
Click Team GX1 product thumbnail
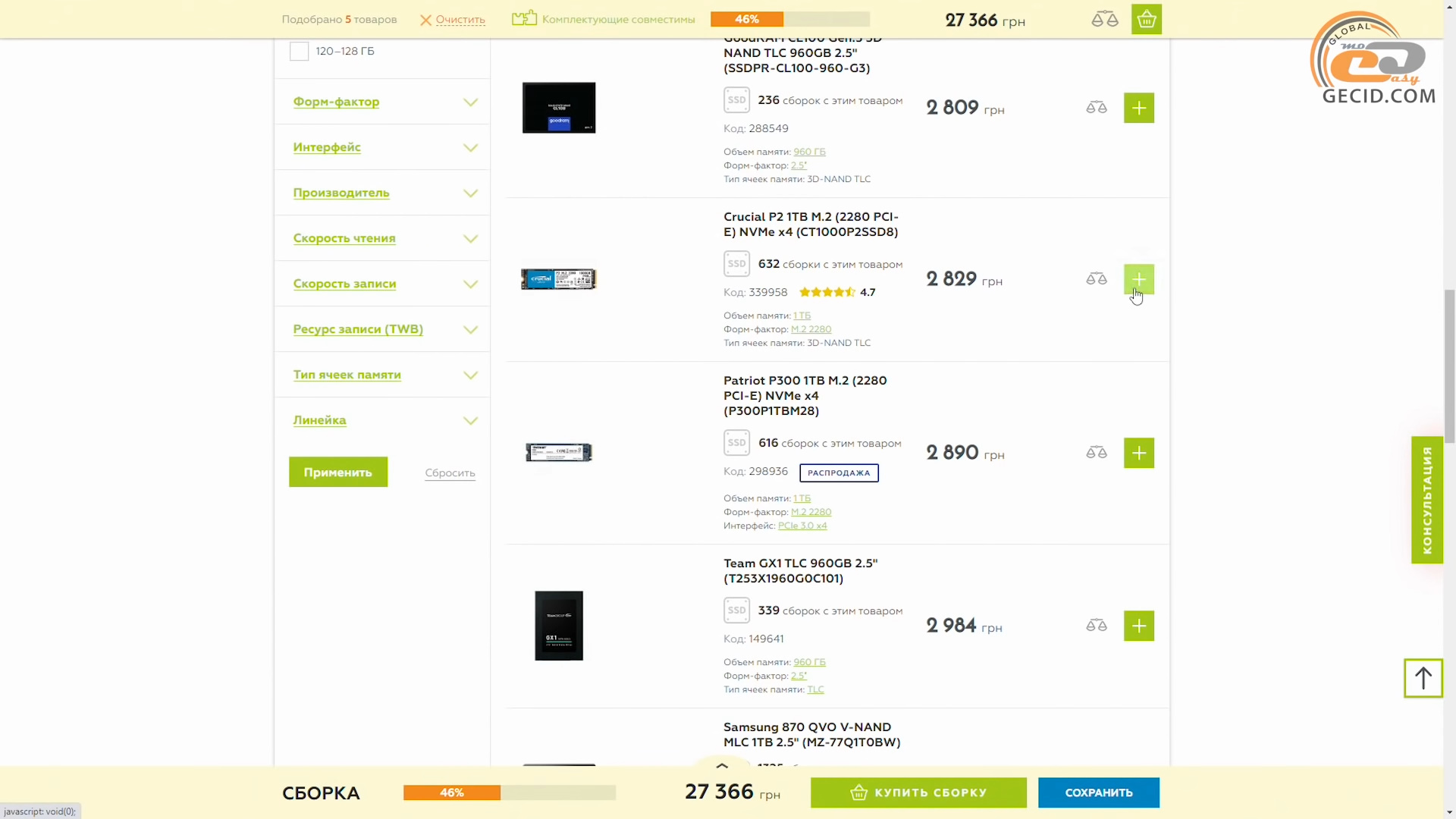click(559, 626)
